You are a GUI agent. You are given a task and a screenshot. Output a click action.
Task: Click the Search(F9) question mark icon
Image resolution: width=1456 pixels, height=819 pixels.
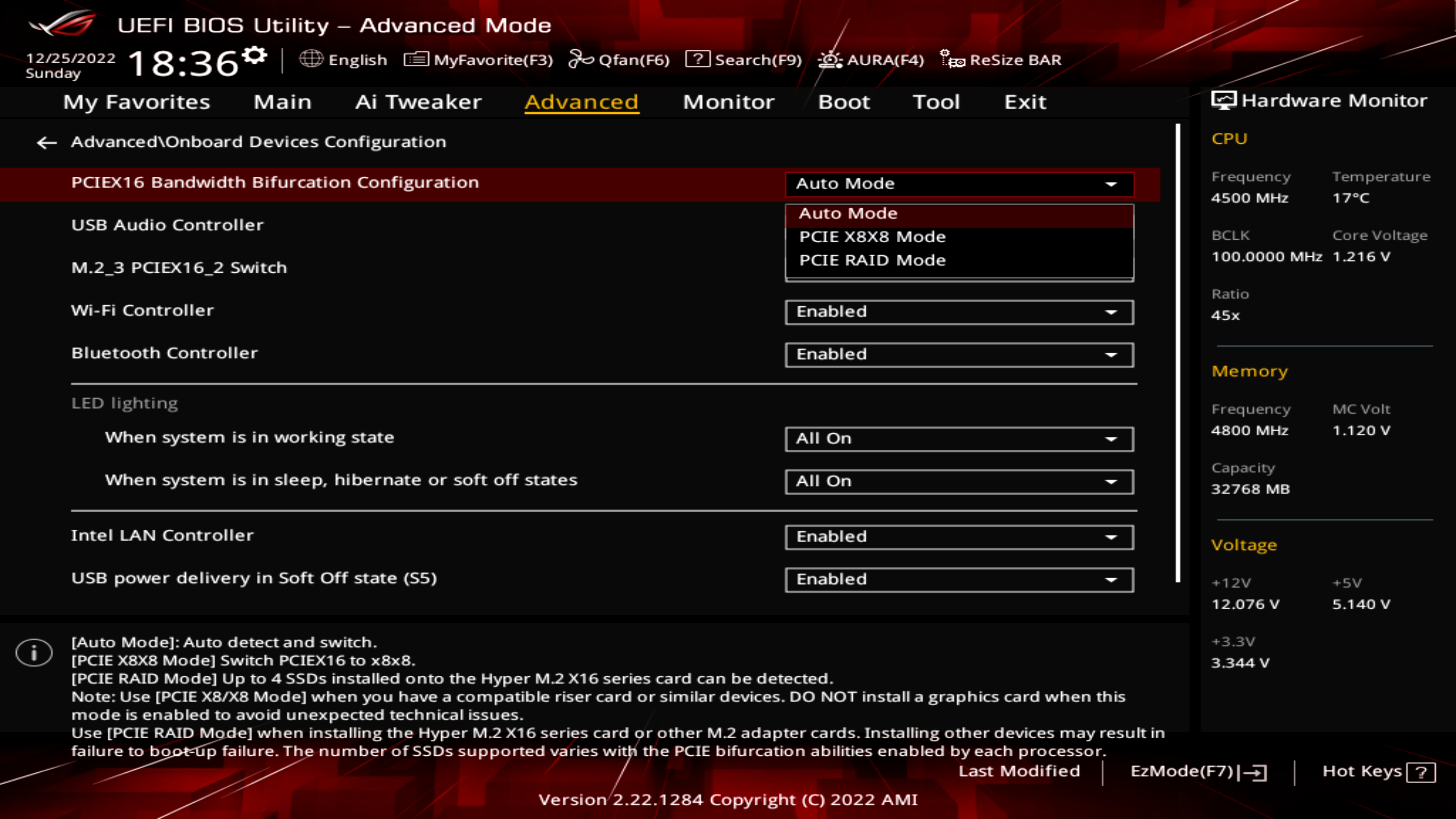coord(698,59)
